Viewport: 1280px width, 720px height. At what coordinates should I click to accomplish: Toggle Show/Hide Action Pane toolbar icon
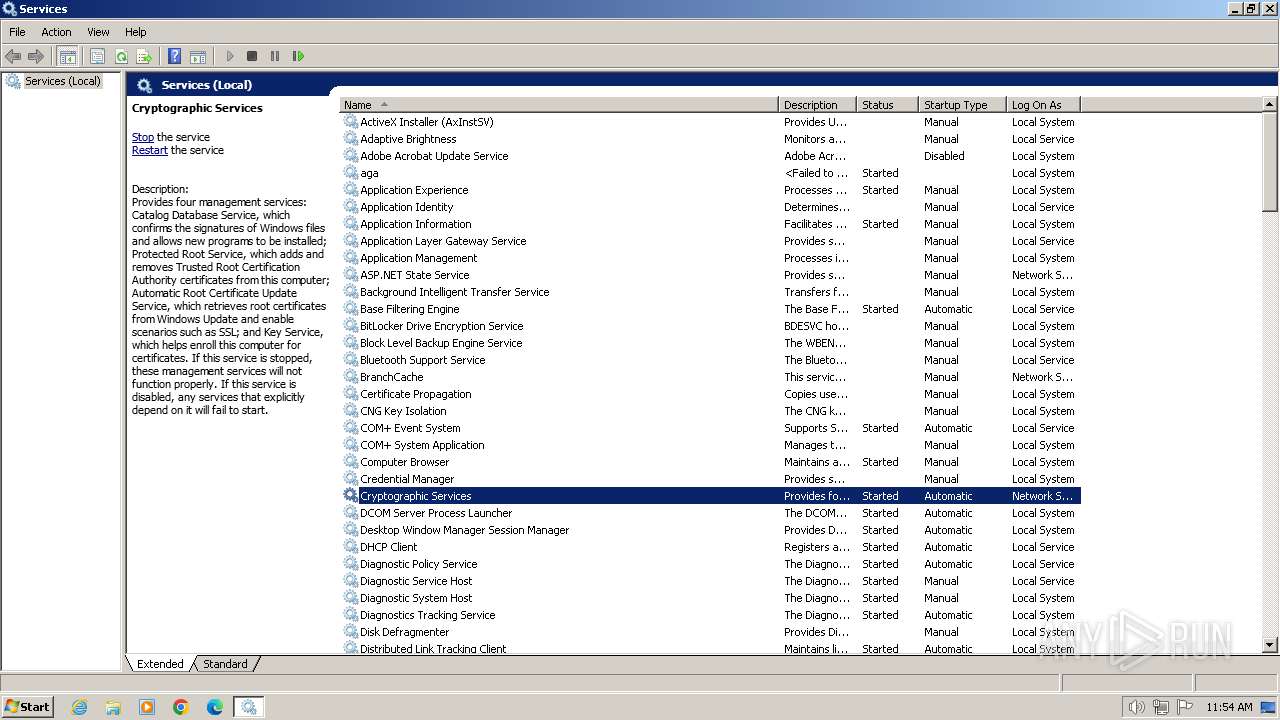[198, 56]
